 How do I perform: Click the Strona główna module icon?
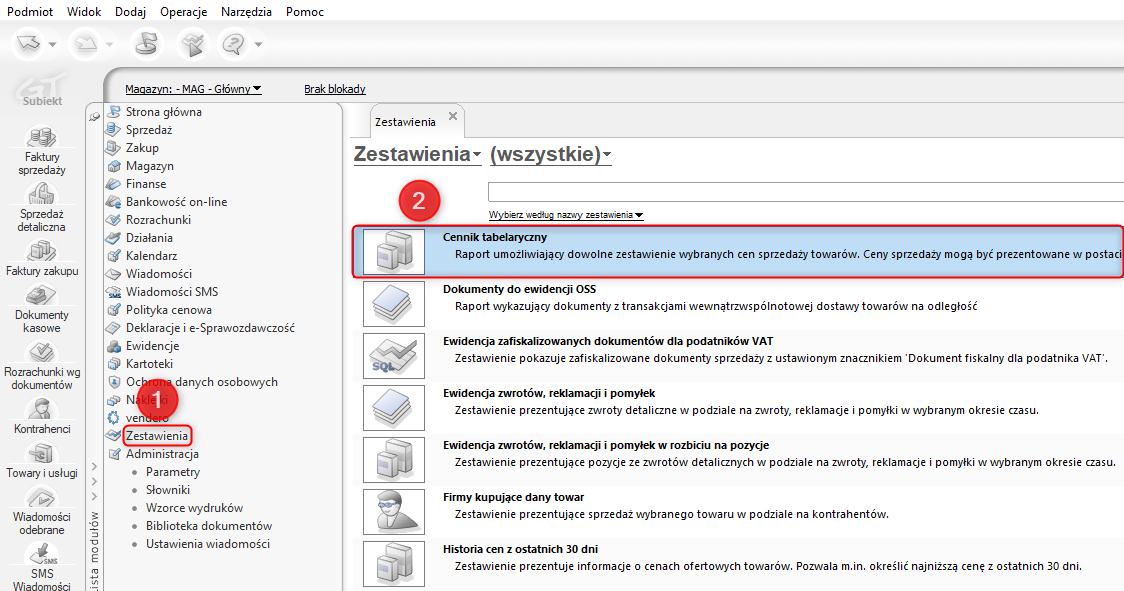(x=113, y=112)
